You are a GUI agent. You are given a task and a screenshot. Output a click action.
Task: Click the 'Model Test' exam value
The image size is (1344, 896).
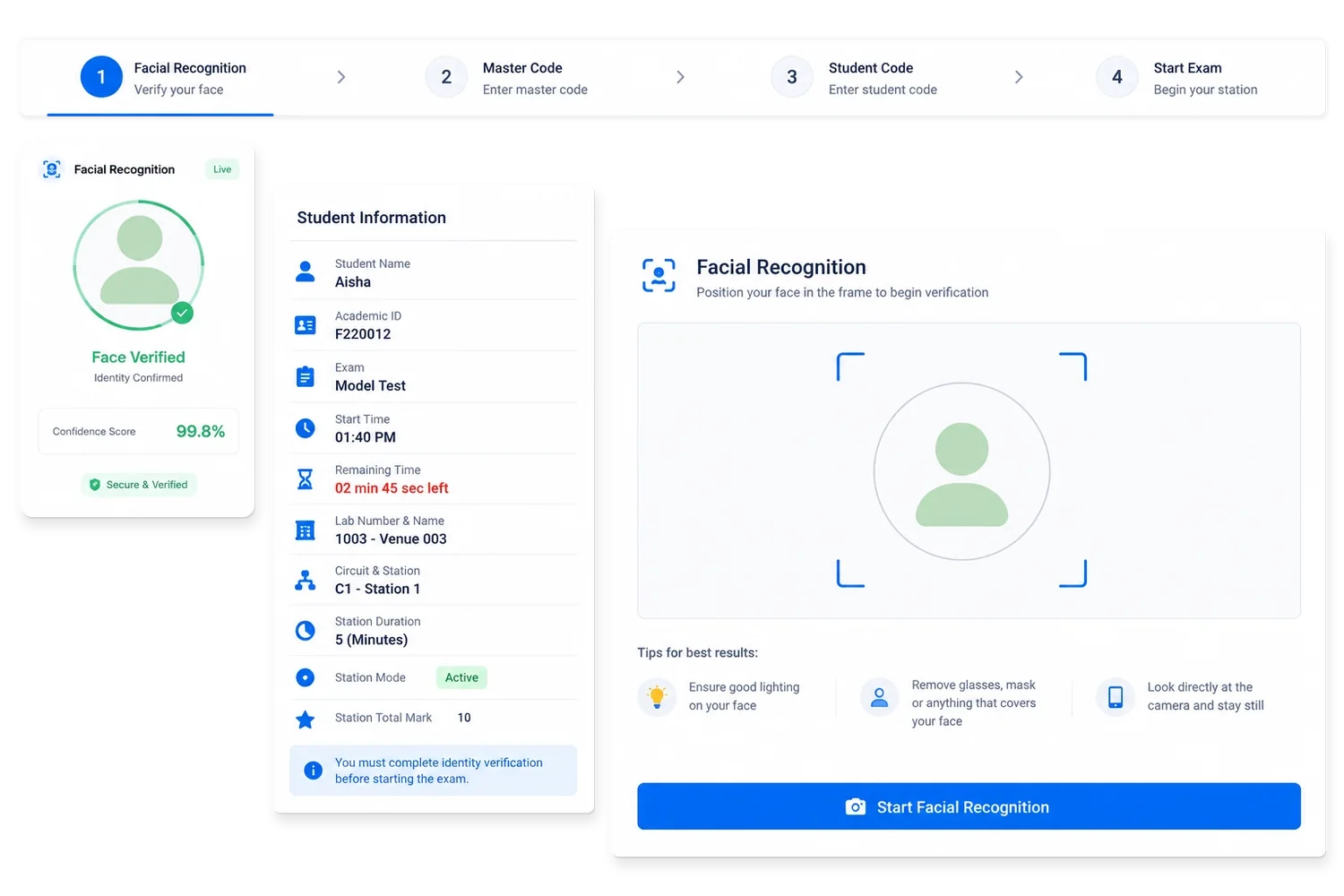pyautogui.click(x=370, y=385)
